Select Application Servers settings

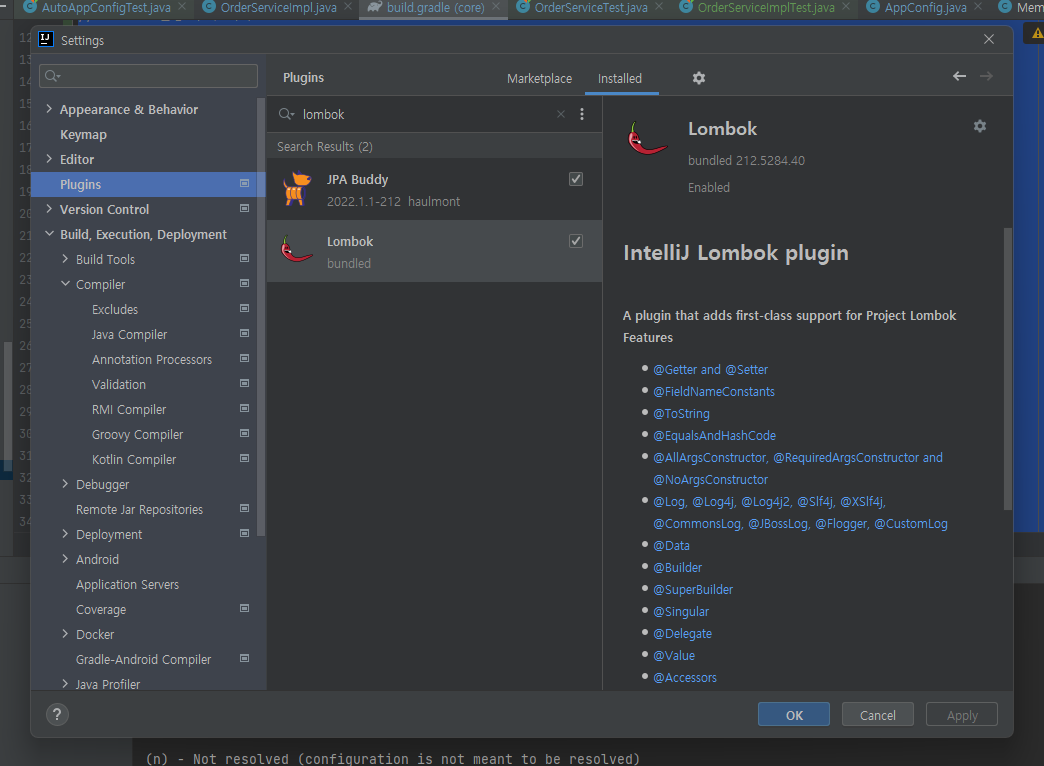point(127,584)
